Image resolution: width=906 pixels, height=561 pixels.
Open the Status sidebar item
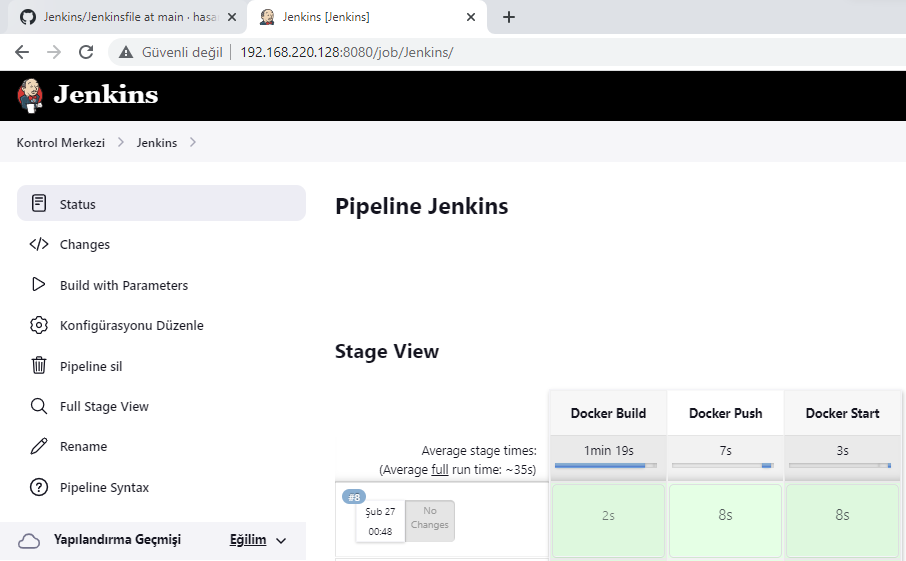click(161, 203)
